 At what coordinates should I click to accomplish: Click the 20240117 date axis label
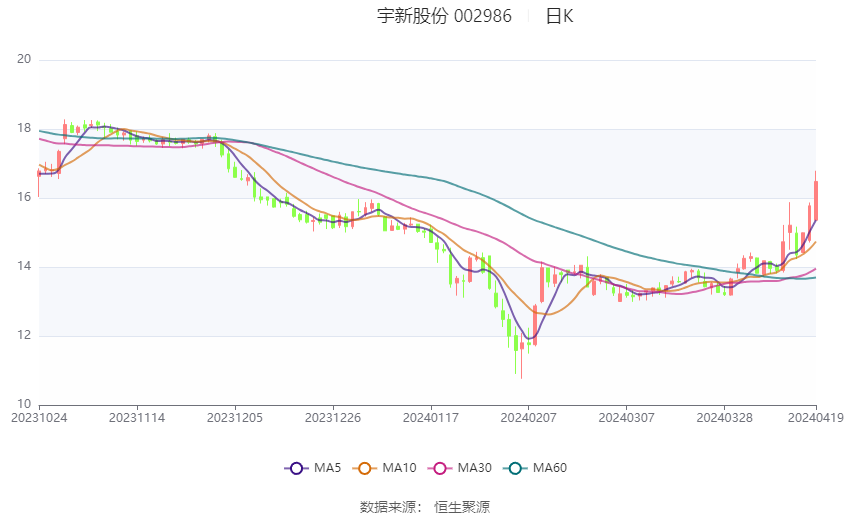pos(431,418)
